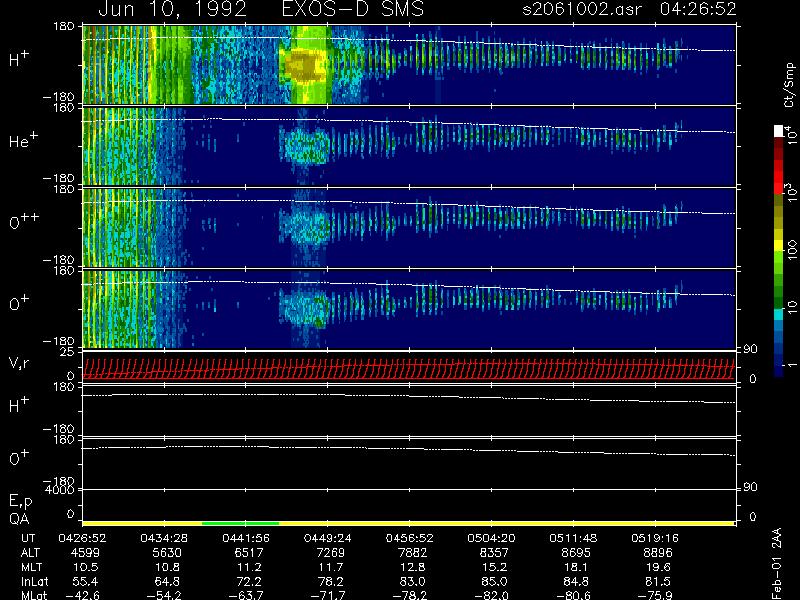Screen dimensions: 800x600
Task: Click the ALT value '7269'
Action: coord(331,553)
